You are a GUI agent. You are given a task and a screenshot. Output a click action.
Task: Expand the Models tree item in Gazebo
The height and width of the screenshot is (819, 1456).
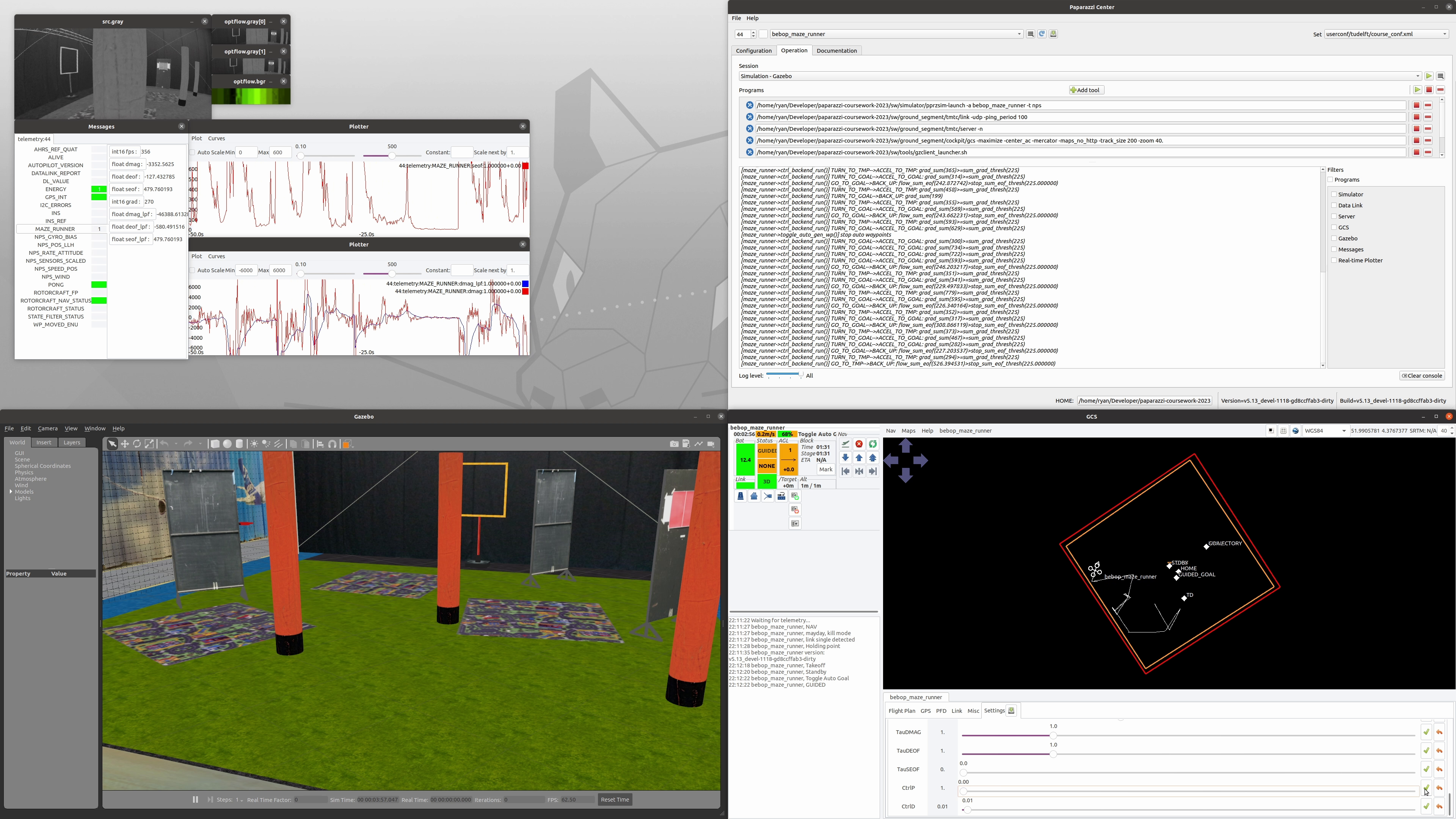point(11,492)
